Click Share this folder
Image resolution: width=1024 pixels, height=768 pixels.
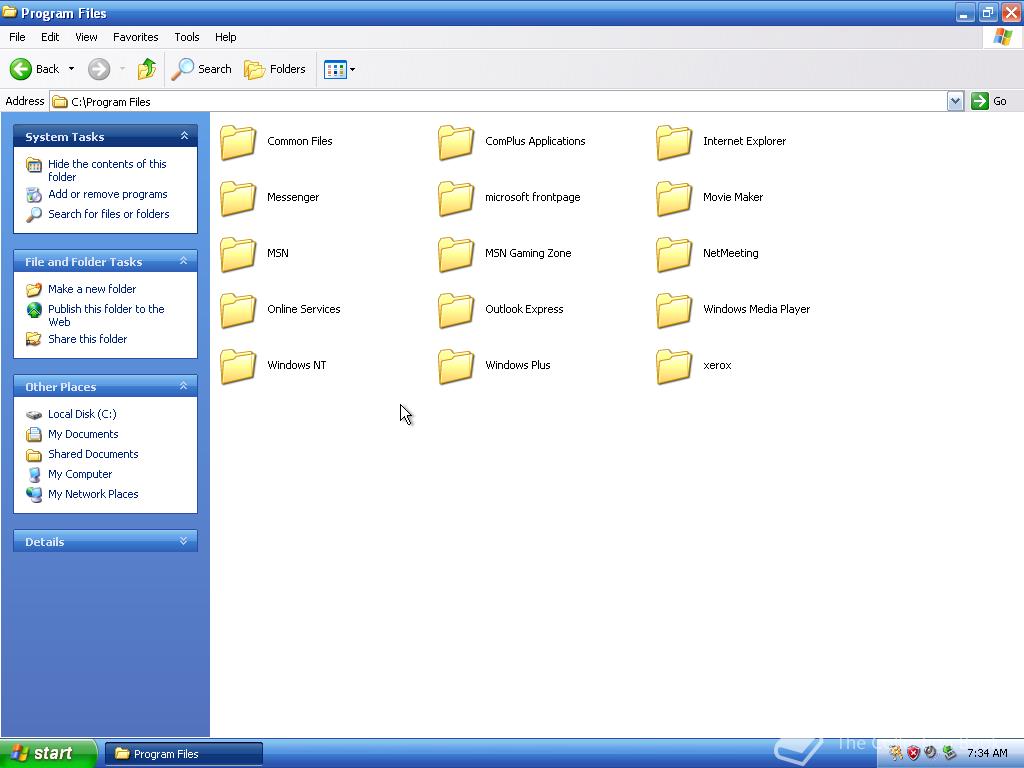pyautogui.click(x=88, y=339)
